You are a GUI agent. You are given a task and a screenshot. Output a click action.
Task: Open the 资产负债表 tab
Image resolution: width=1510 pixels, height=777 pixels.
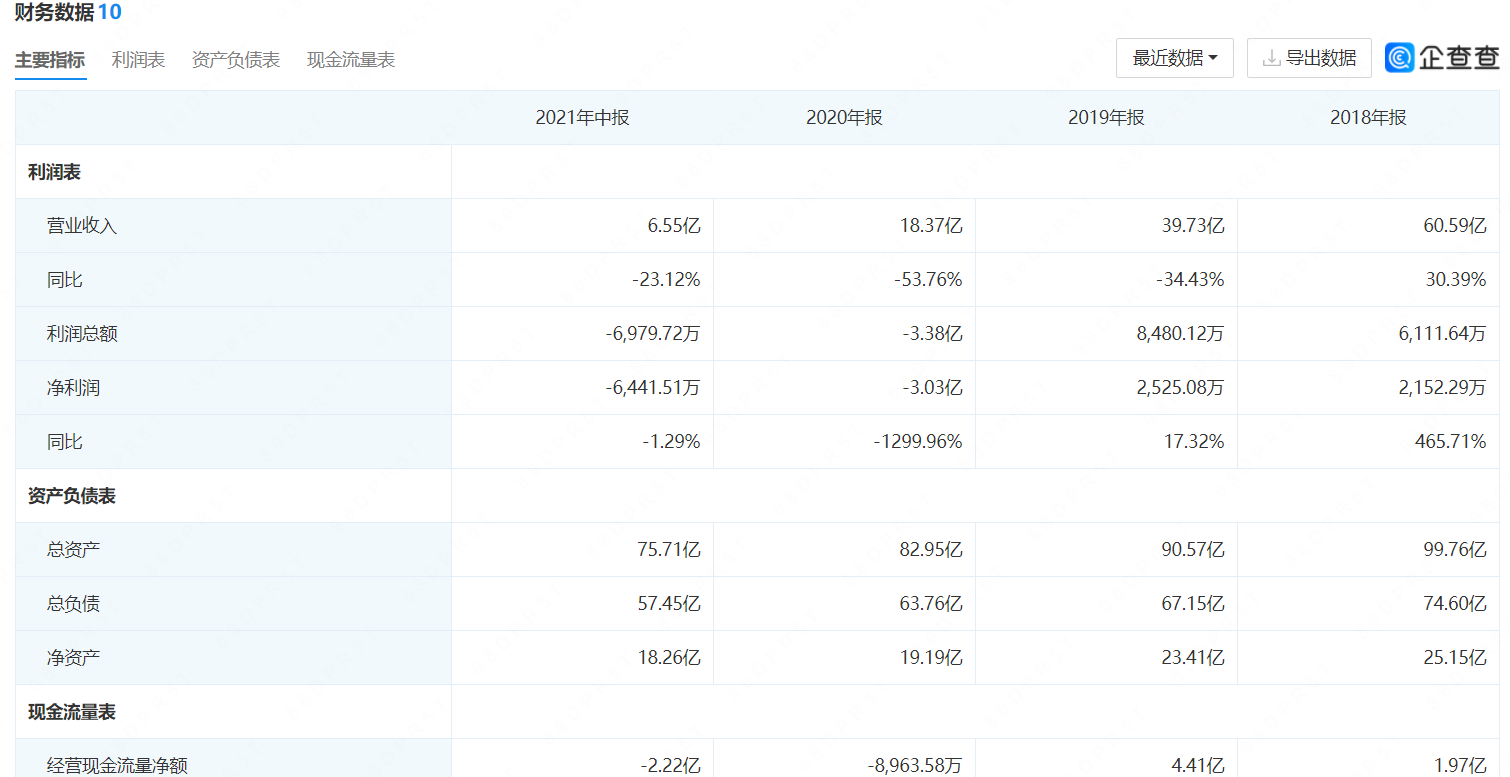tap(236, 59)
